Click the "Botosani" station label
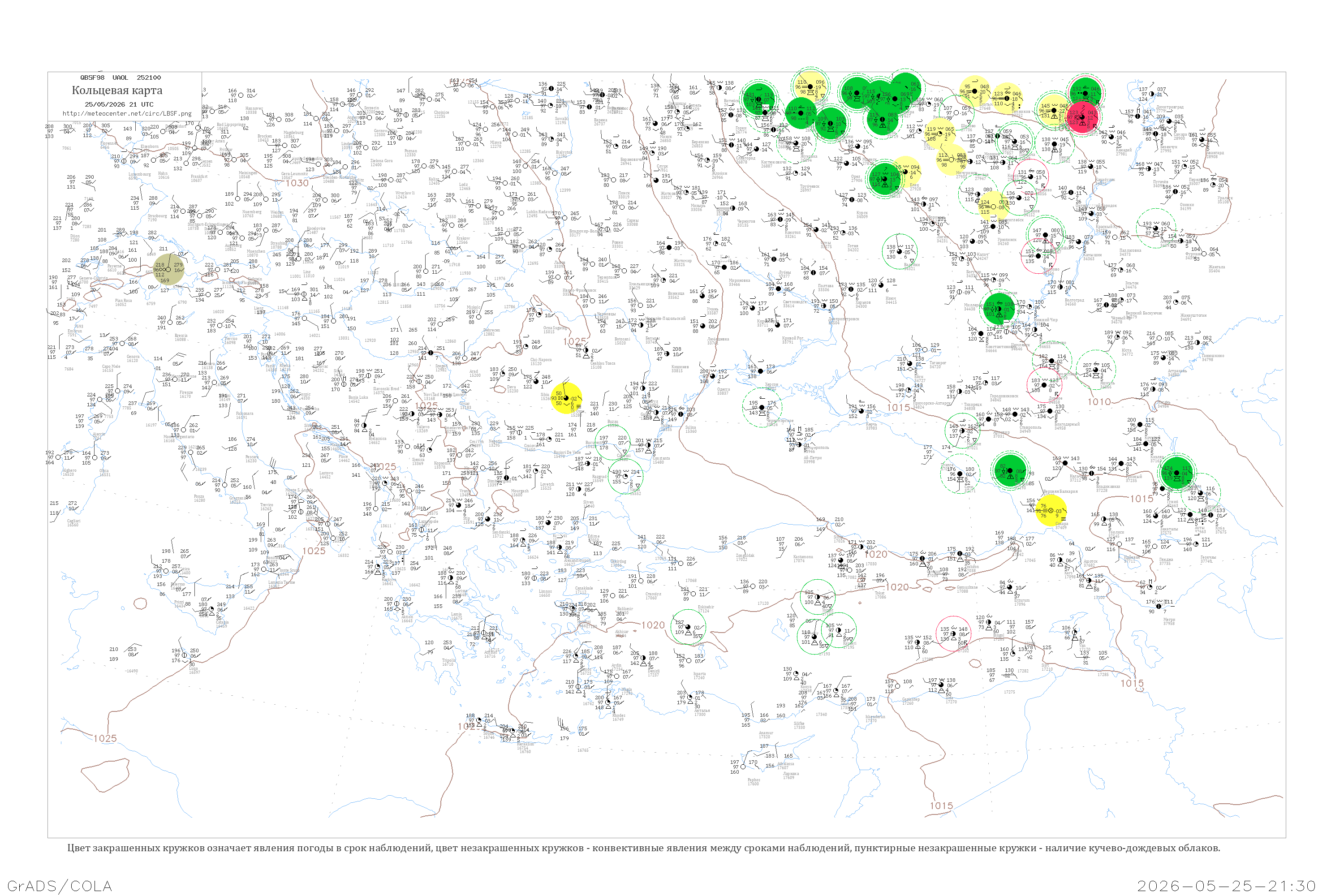The image size is (1344, 896). click(x=622, y=340)
